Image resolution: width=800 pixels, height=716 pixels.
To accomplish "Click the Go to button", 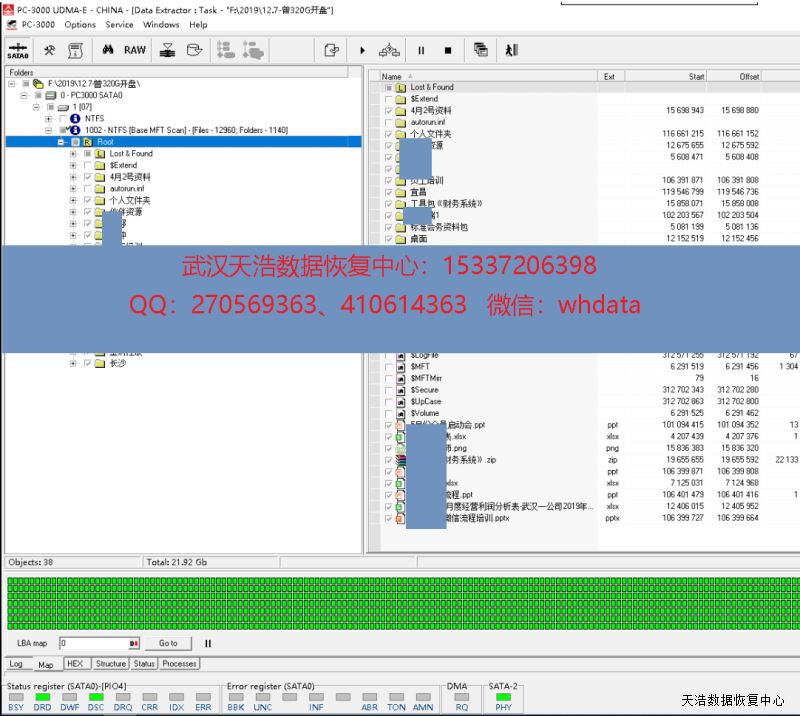I will click(168, 643).
